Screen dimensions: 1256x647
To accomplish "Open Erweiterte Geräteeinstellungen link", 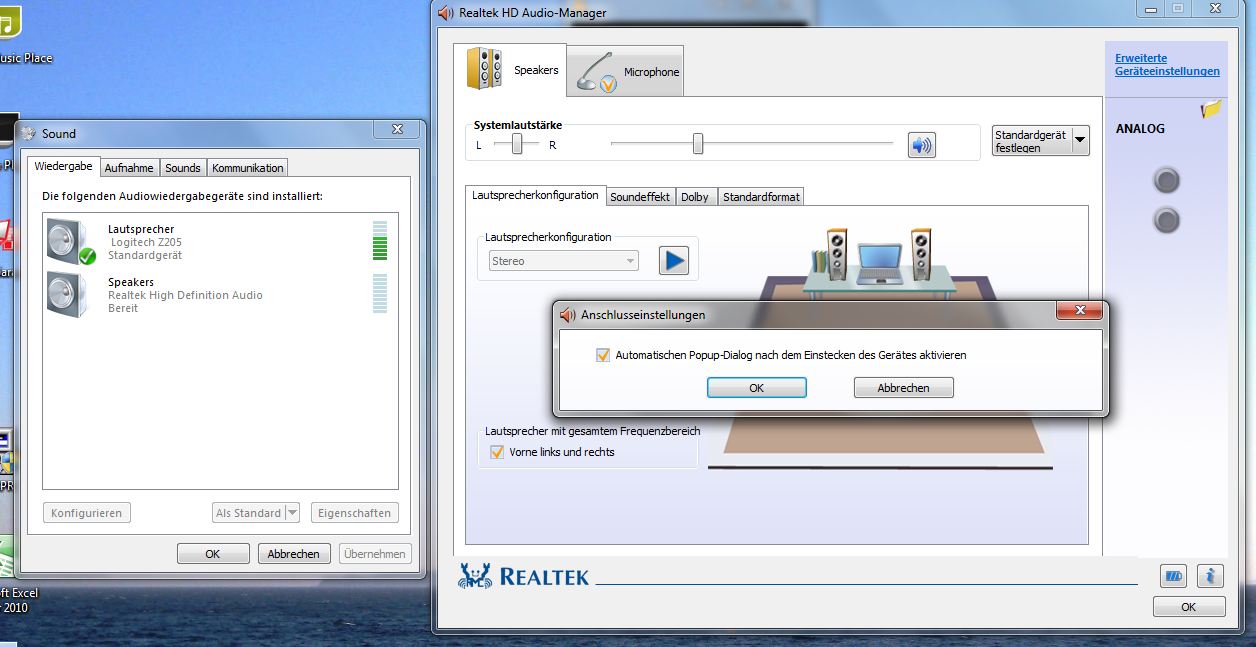I will tap(1167, 65).
